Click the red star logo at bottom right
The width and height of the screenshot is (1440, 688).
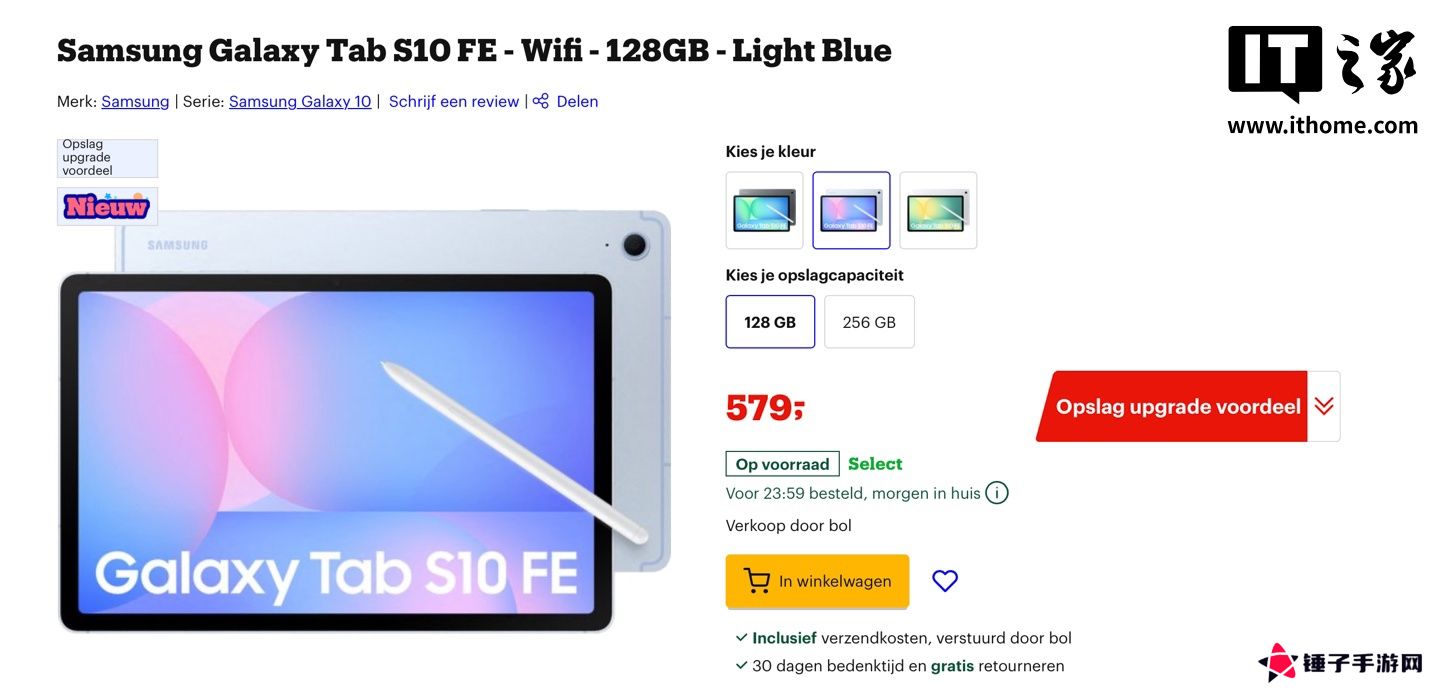click(x=1278, y=662)
